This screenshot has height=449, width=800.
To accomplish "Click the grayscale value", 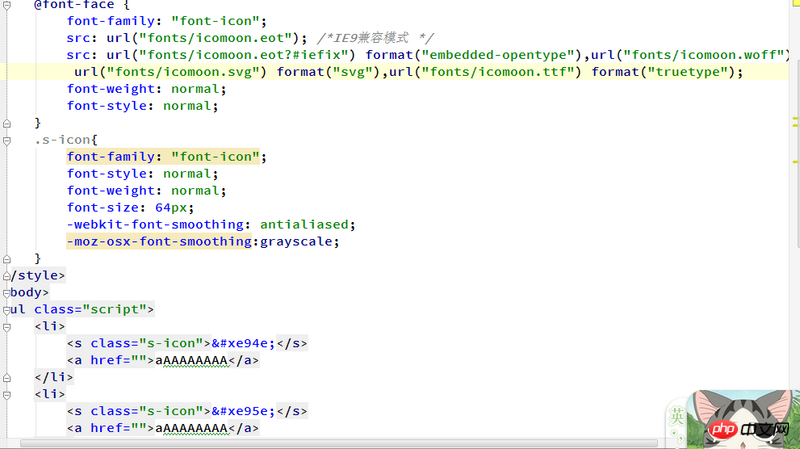I will pos(296,241).
